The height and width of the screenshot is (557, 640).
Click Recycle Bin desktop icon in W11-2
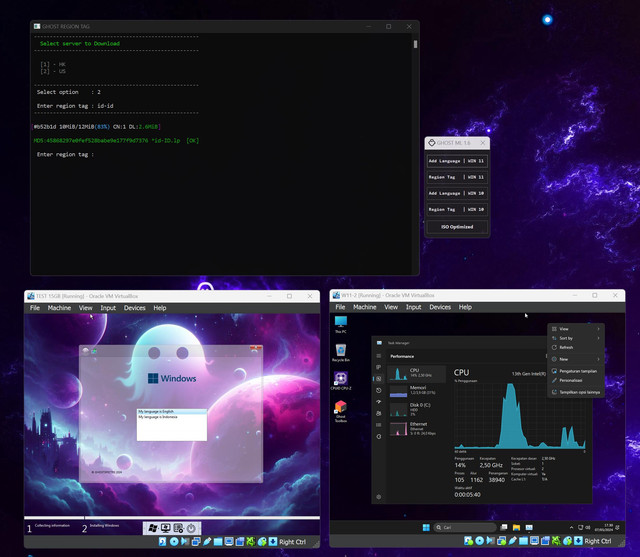(341, 353)
